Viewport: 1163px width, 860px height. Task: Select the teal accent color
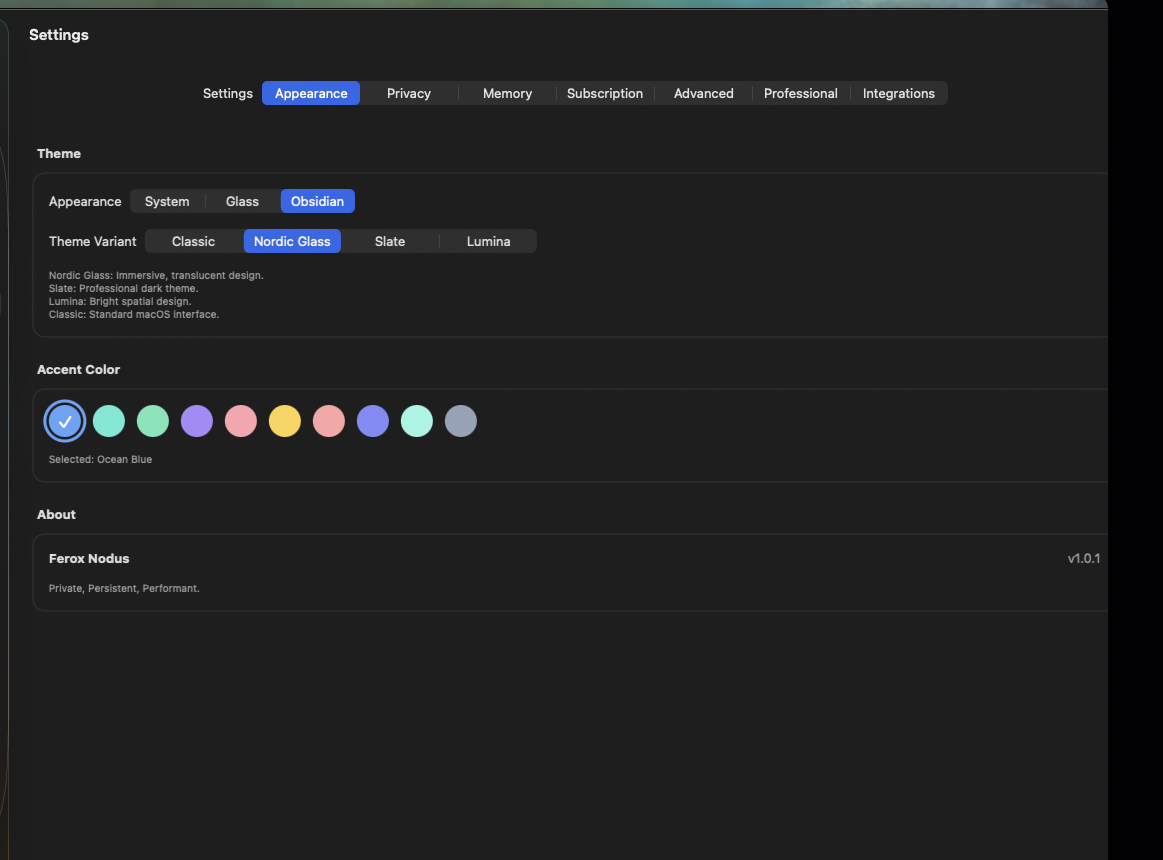pyautogui.click(x=108, y=421)
